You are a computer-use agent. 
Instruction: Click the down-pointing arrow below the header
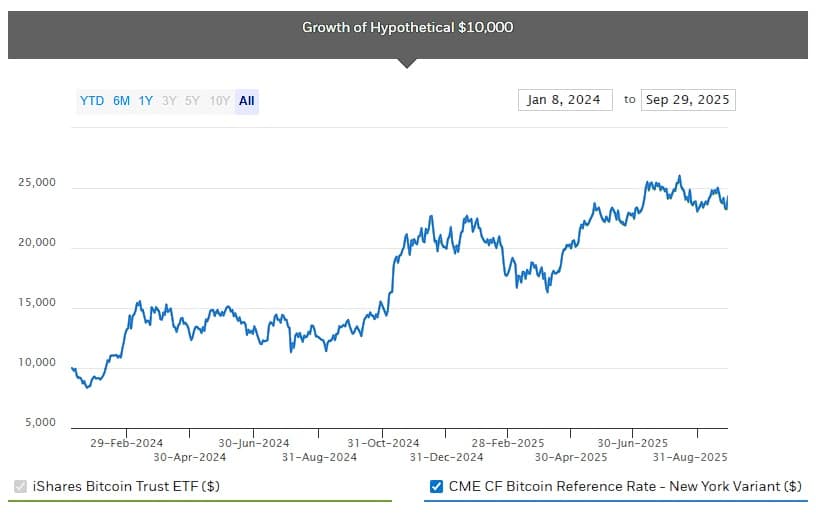click(407, 63)
